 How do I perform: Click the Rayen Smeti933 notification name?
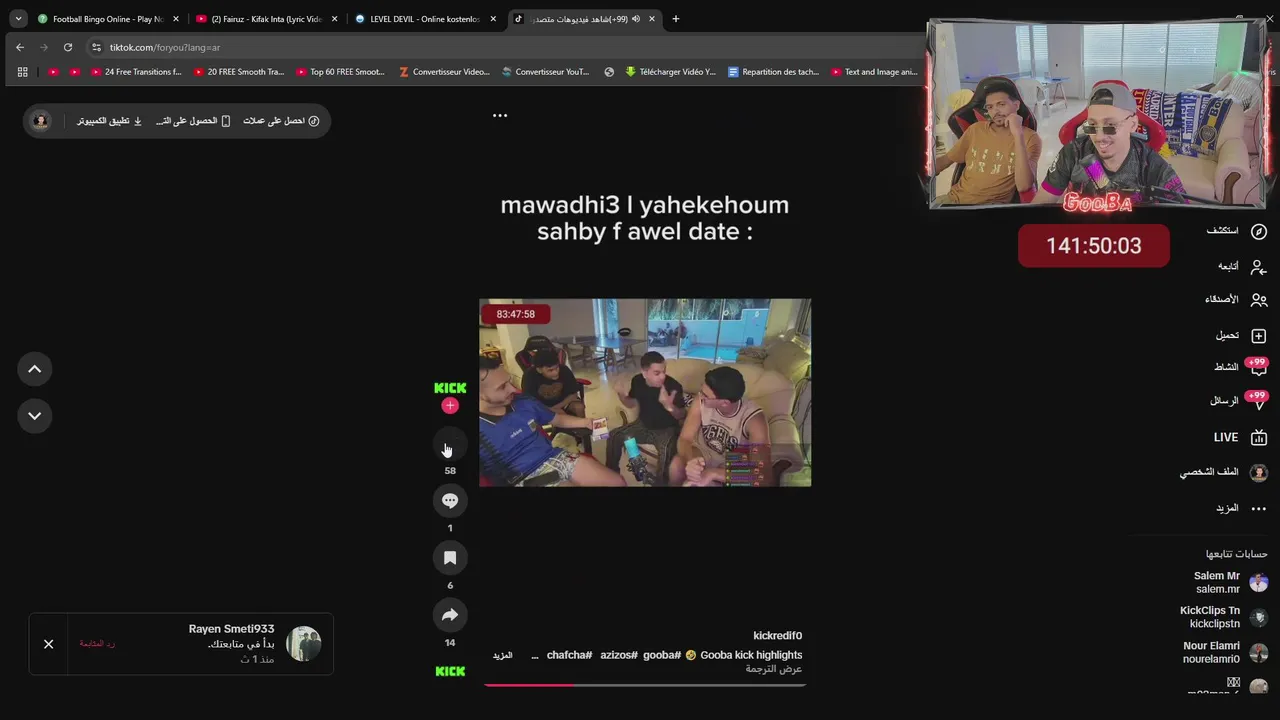click(x=231, y=629)
